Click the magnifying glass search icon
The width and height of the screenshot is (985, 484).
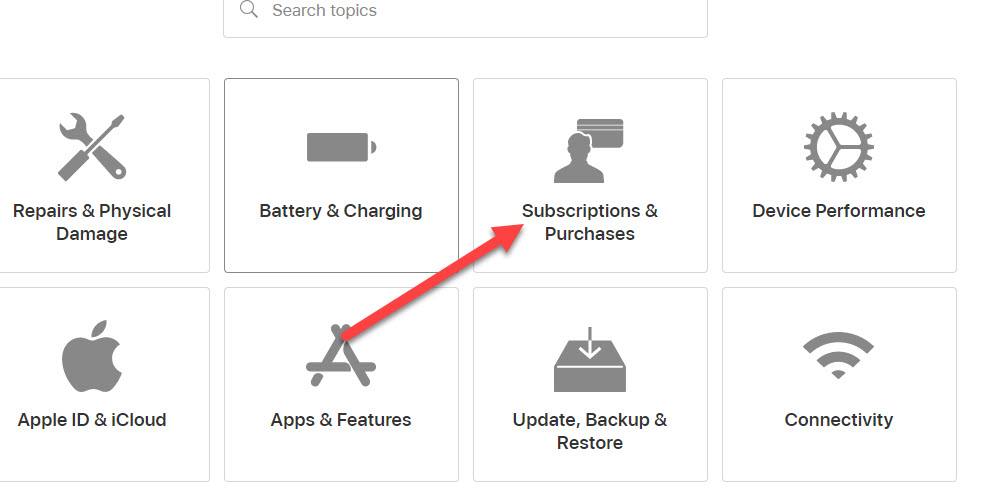[x=249, y=9]
